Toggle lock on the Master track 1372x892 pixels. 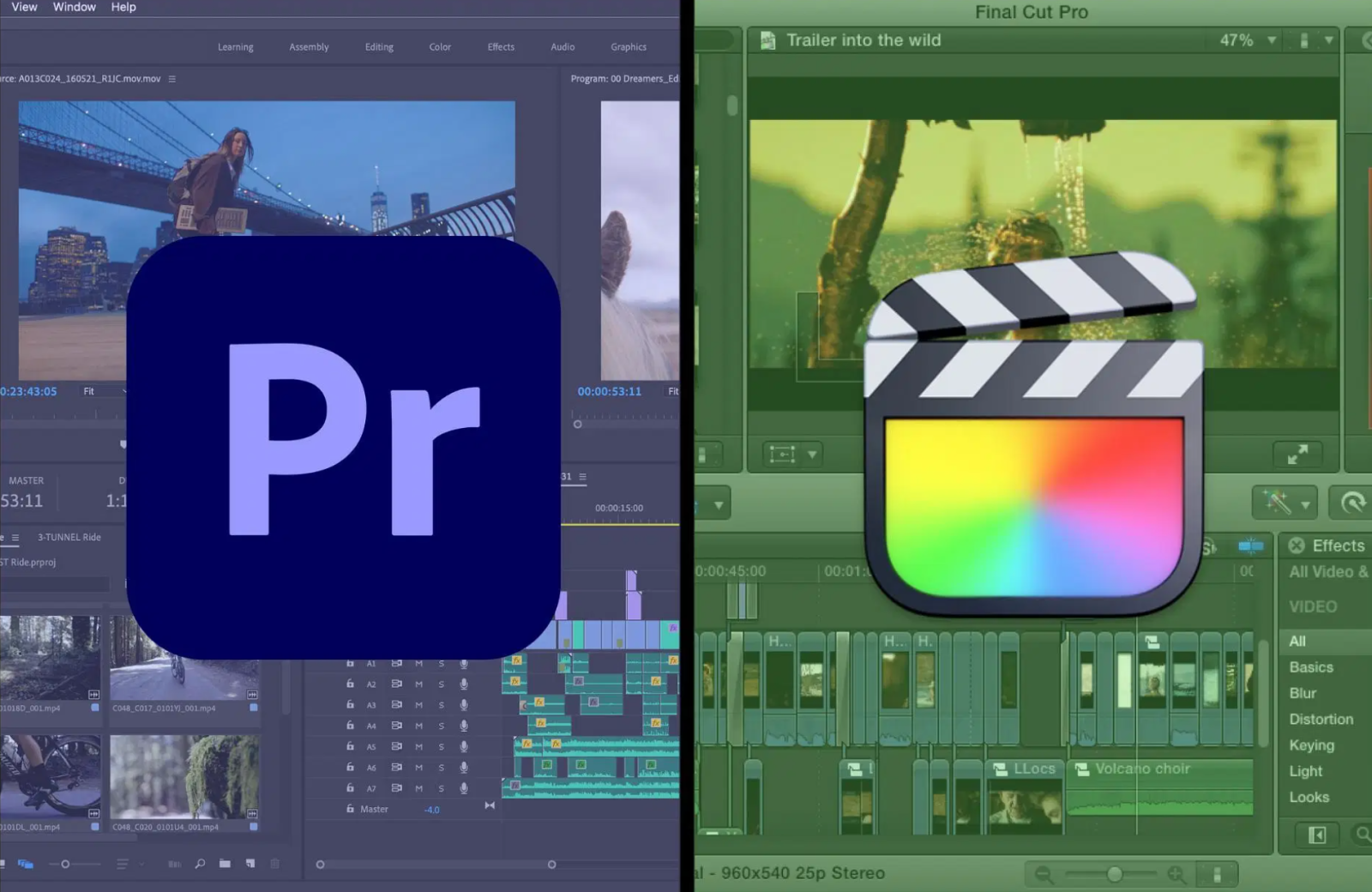(x=350, y=809)
